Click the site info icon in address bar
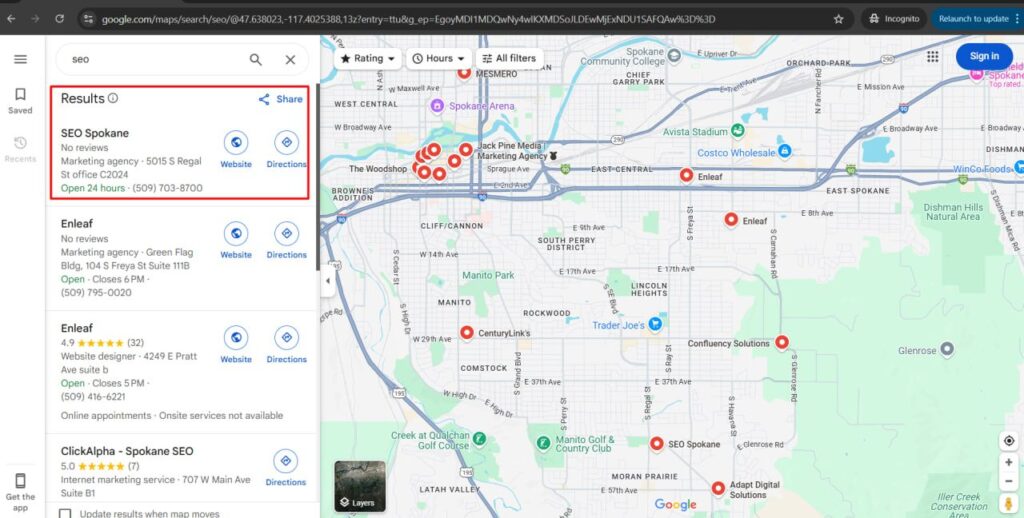1024x518 pixels. tap(89, 19)
